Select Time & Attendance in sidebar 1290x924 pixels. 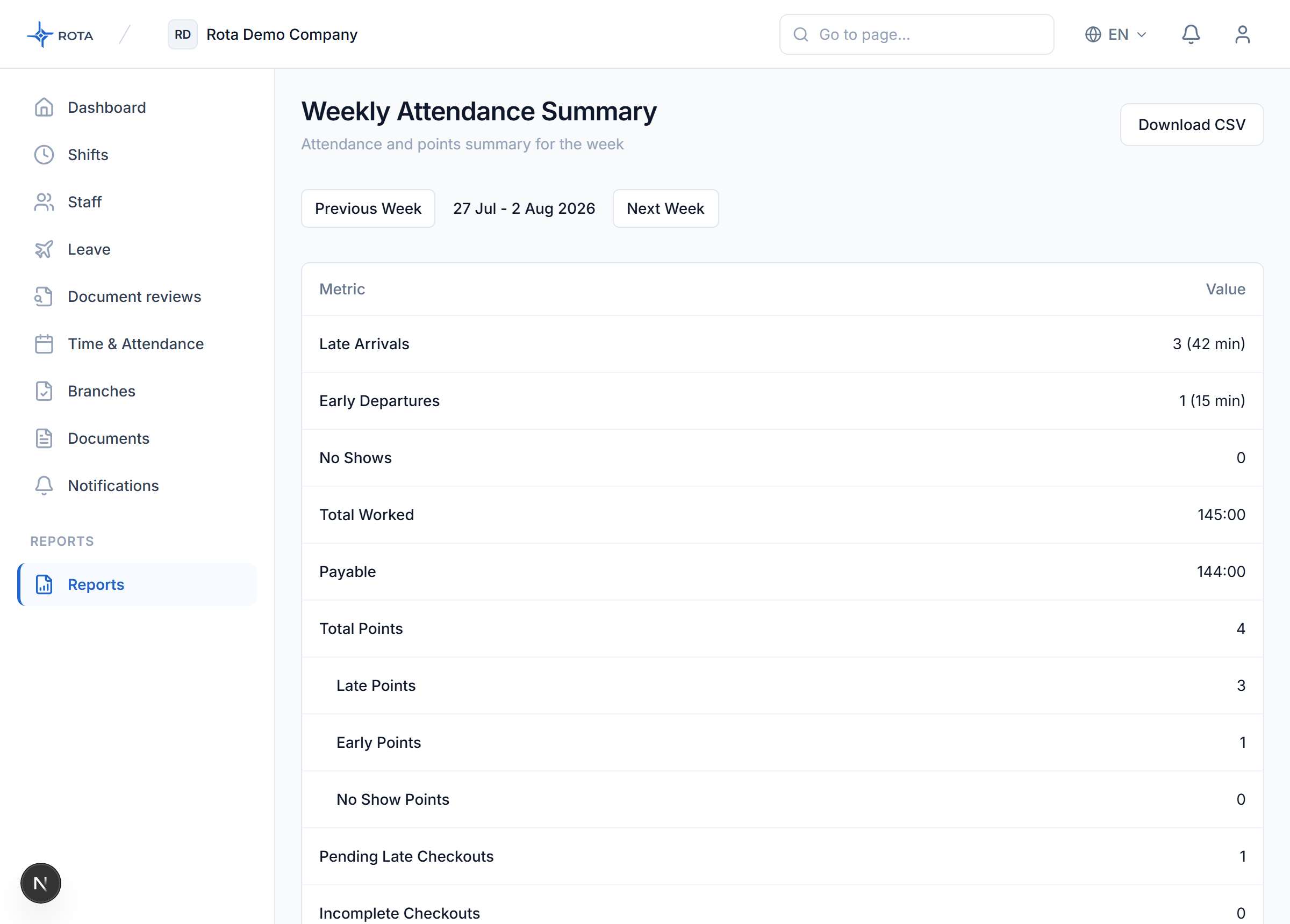click(x=137, y=343)
